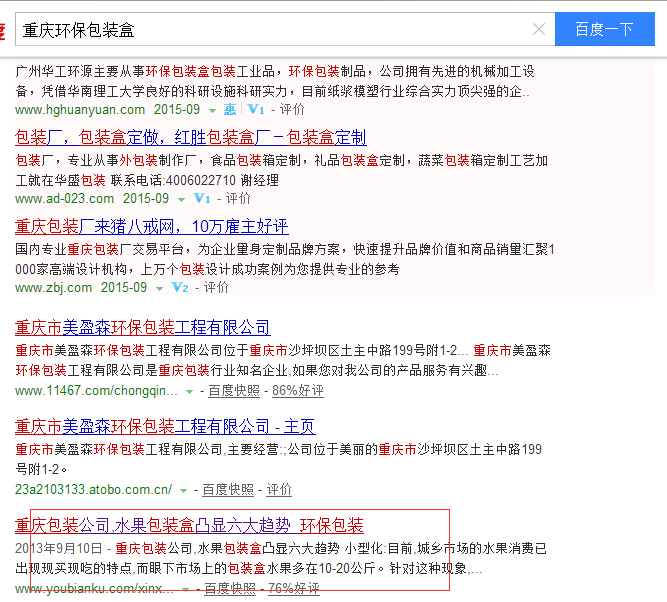Click the V2 badge beside www.zbj.com
667x602 pixels.
(x=180, y=288)
